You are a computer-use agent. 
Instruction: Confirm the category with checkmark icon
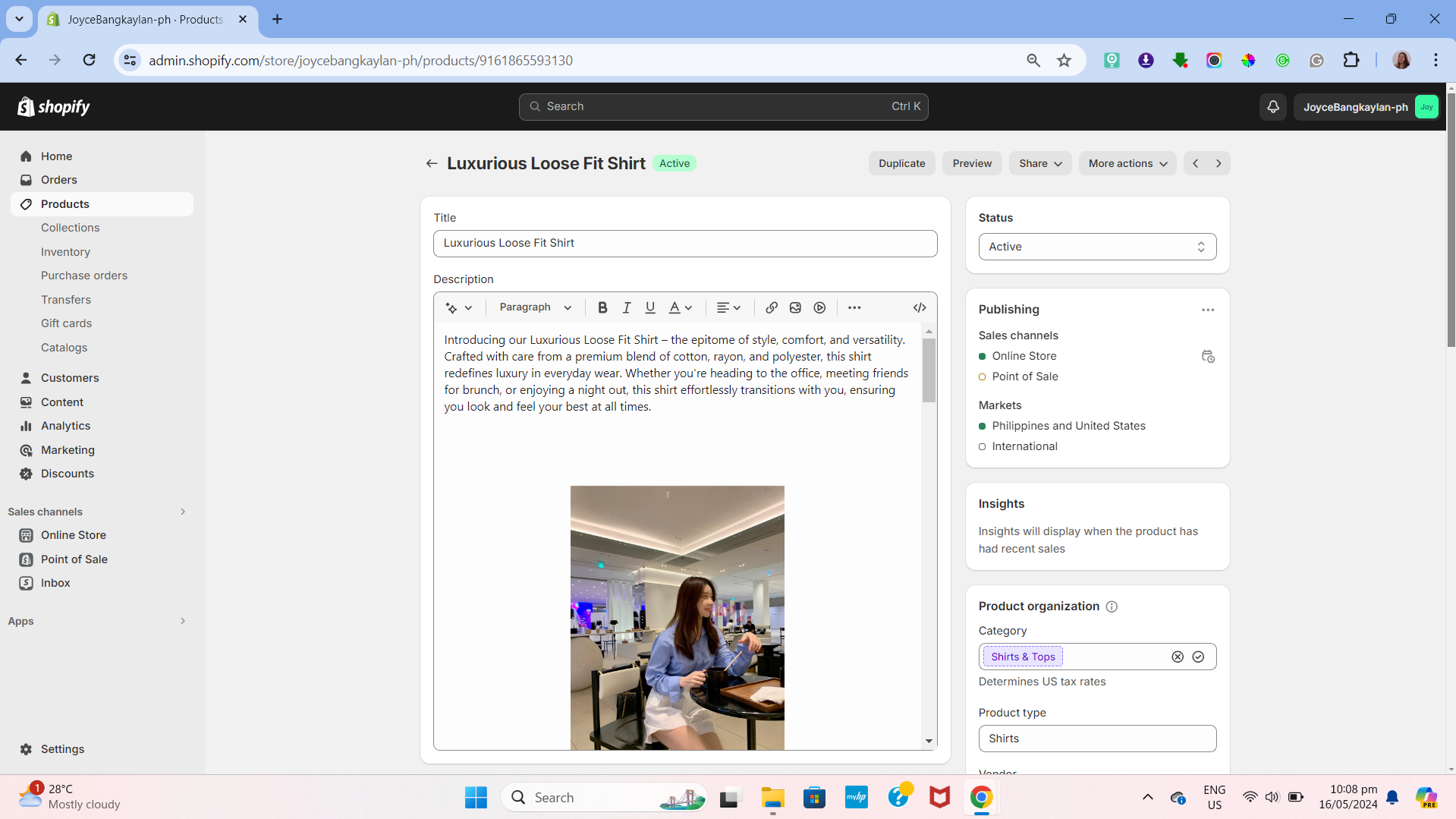pos(1198,657)
